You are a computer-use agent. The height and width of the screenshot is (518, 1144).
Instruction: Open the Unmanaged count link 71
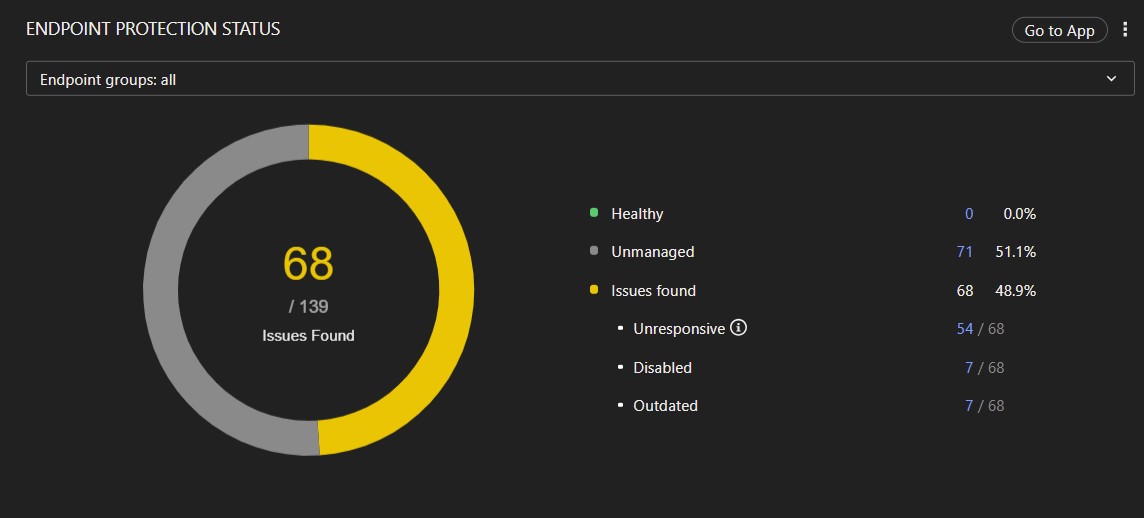[x=964, y=252]
